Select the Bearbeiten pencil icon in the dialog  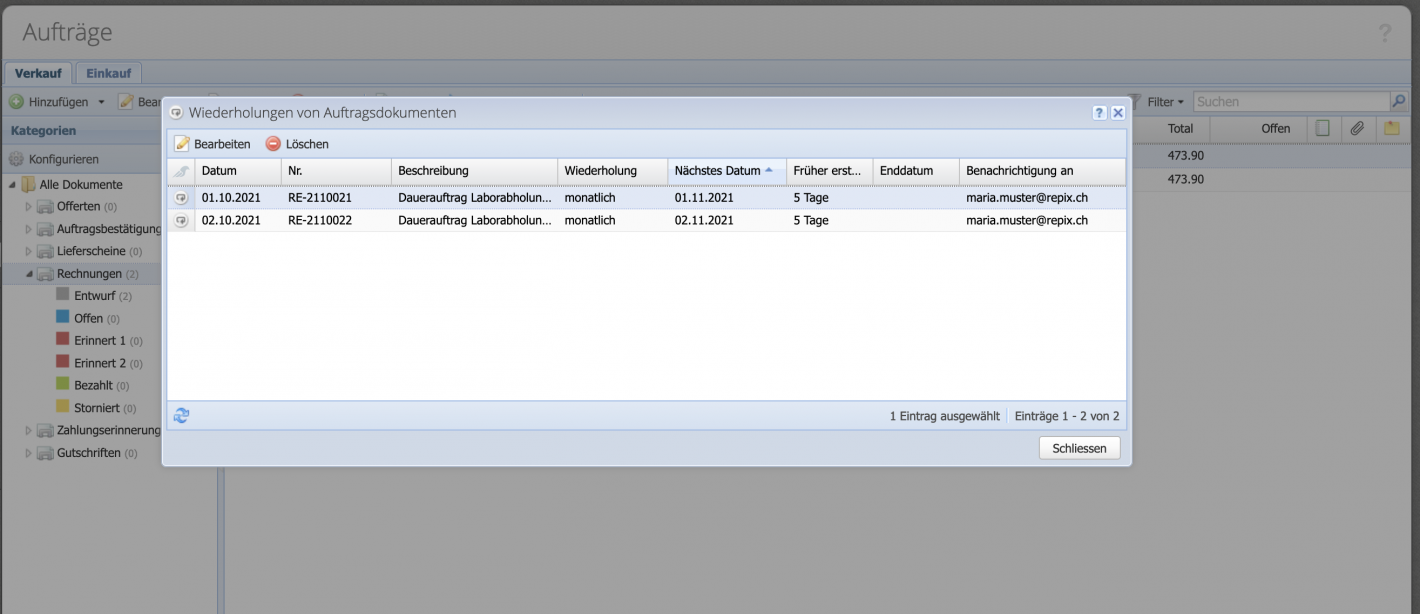(x=183, y=143)
